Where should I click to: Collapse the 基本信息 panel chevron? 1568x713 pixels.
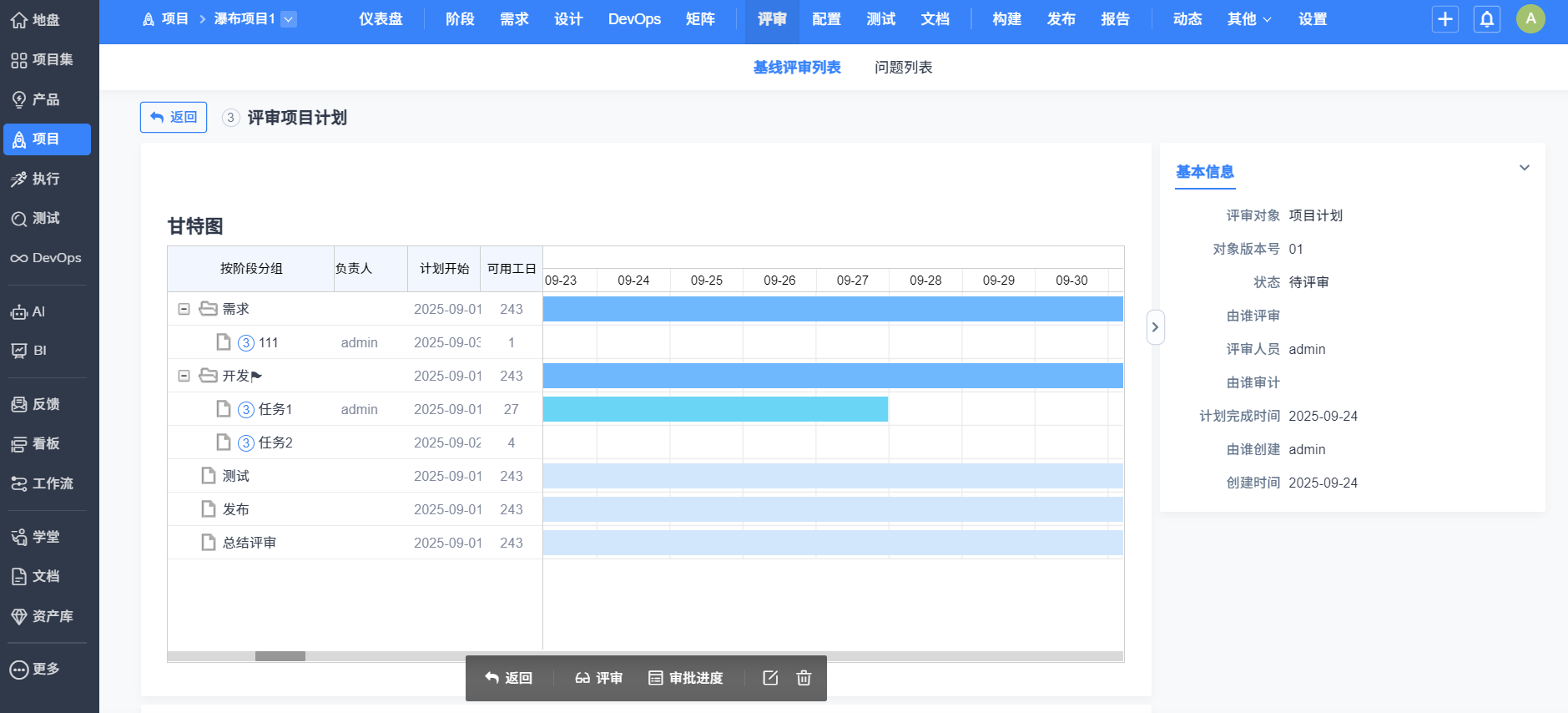pyautogui.click(x=1524, y=168)
